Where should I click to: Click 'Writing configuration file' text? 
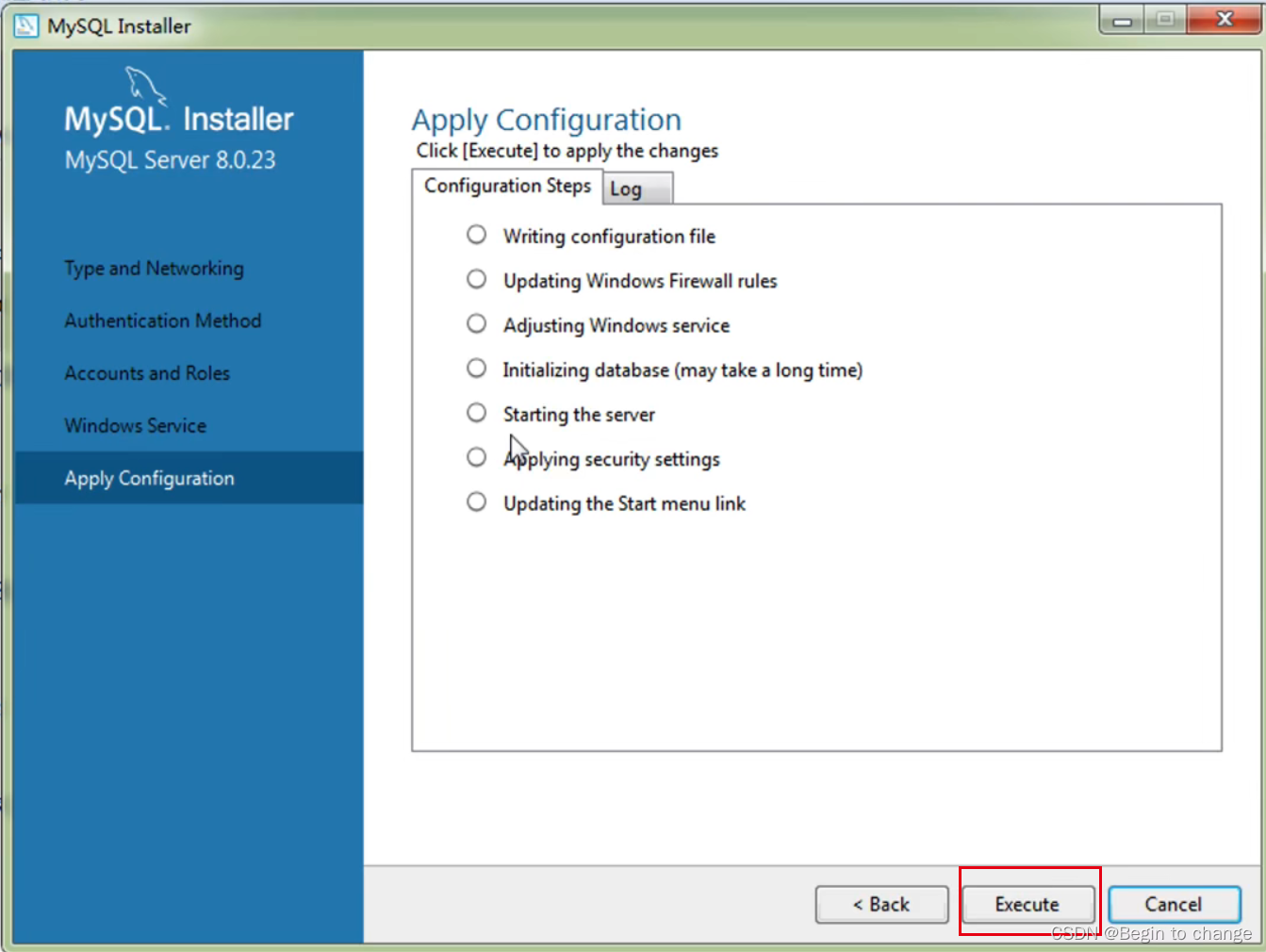coord(609,237)
